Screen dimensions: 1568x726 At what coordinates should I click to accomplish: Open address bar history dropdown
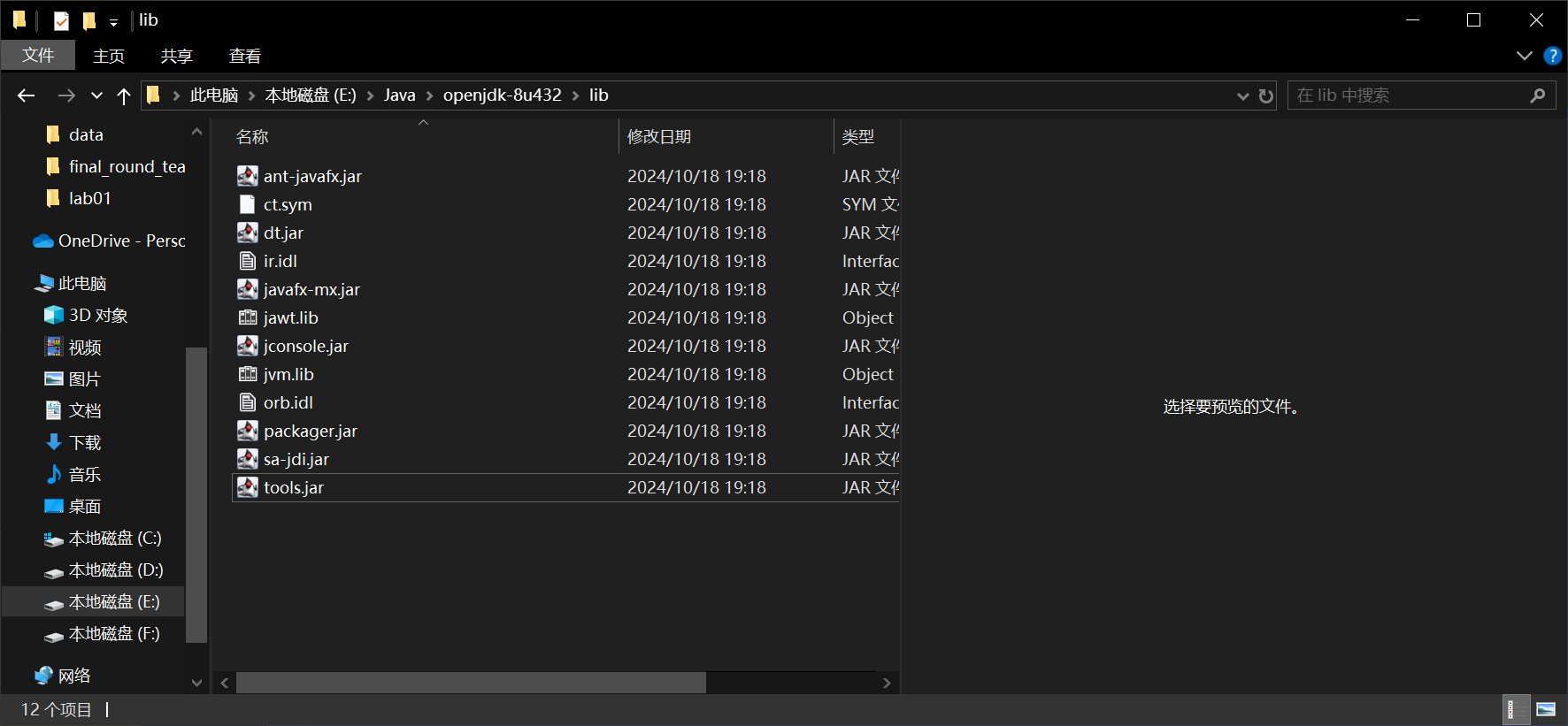(x=1242, y=96)
